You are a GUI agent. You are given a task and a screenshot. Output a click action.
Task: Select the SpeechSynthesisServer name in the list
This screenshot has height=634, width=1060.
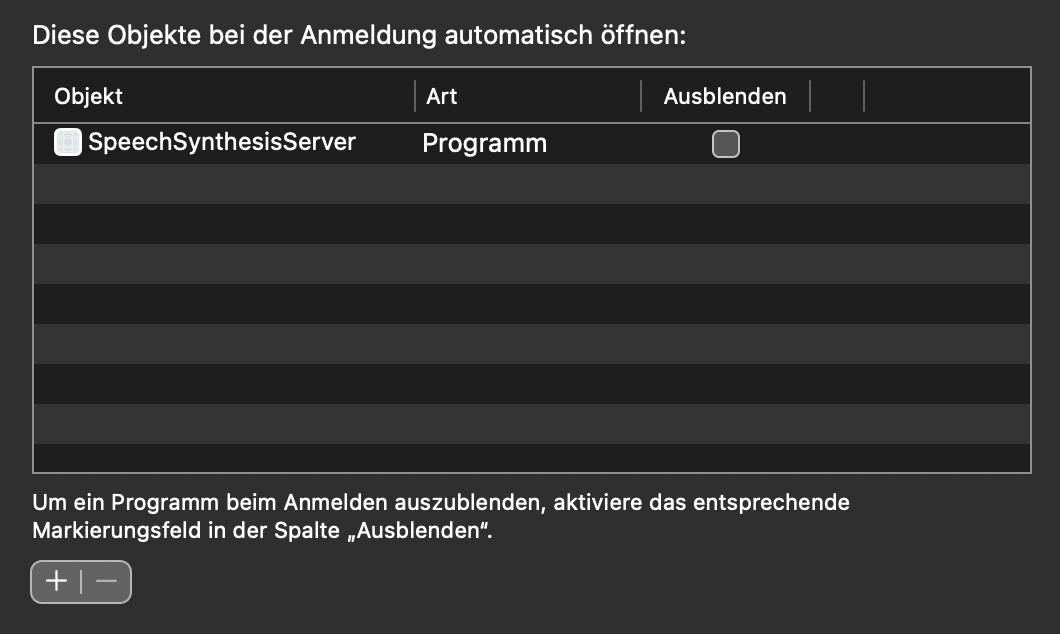click(x=222, y=142)
